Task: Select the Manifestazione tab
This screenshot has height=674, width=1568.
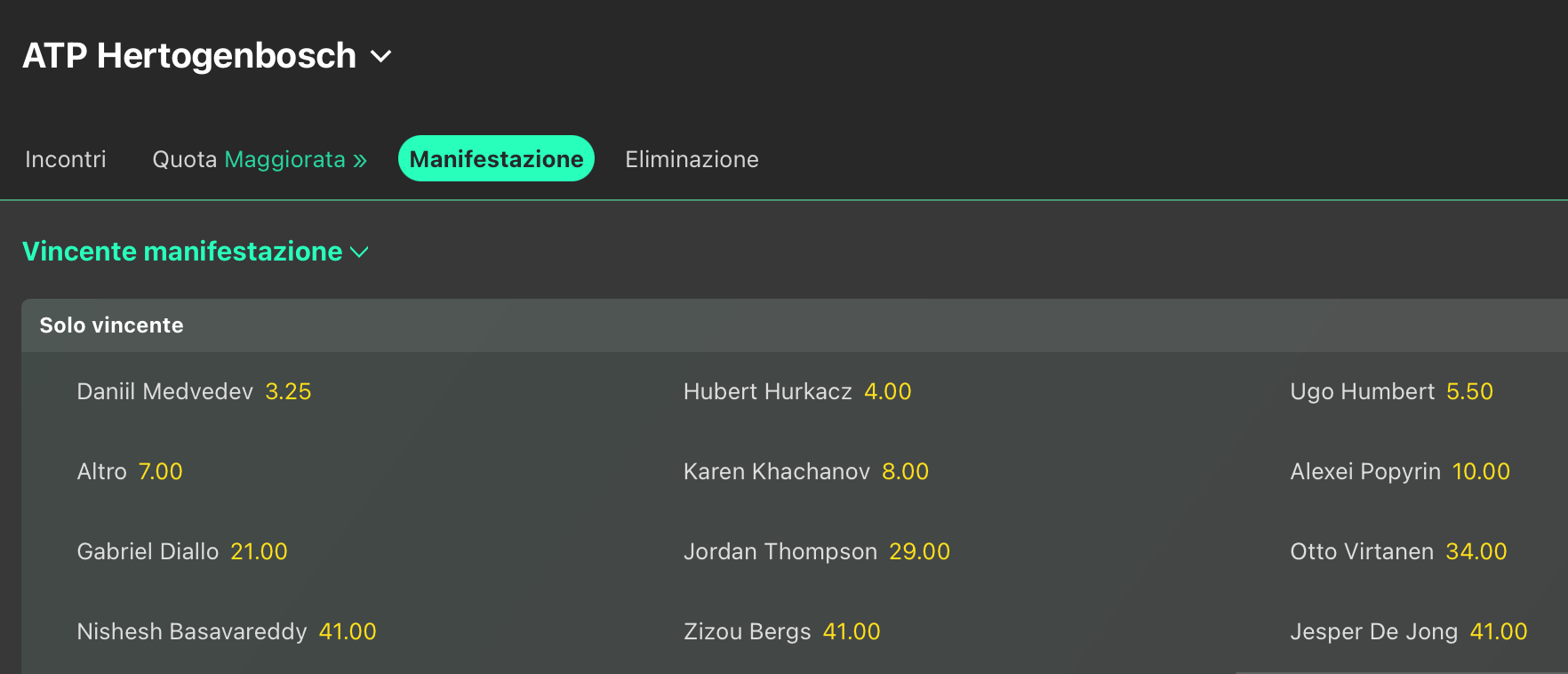Action: pyautogui.click(x=496, y=159)
